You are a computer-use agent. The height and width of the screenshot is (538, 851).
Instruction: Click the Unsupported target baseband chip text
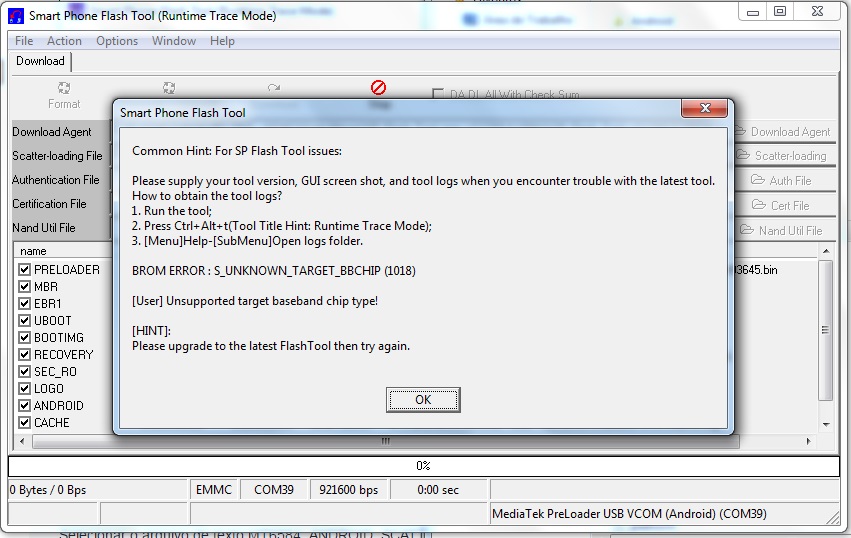[x=255, y=301]
